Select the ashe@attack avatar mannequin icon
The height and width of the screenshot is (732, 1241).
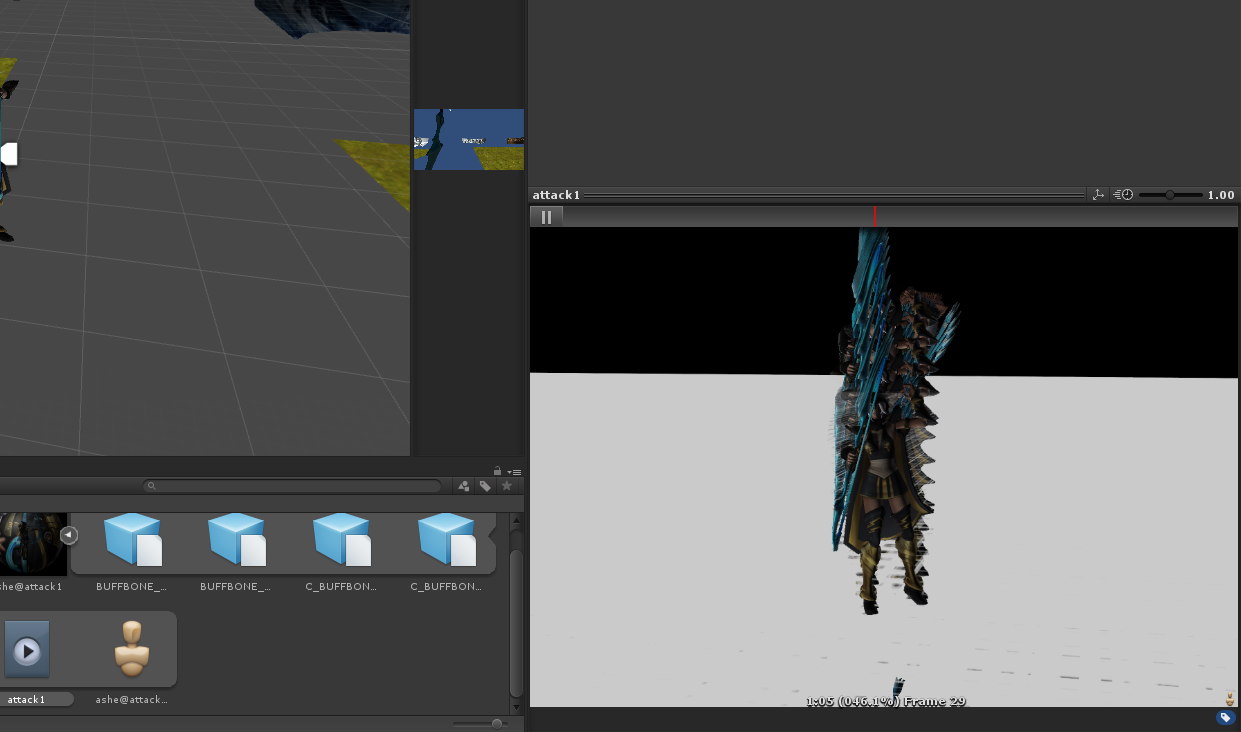(132, 650)
